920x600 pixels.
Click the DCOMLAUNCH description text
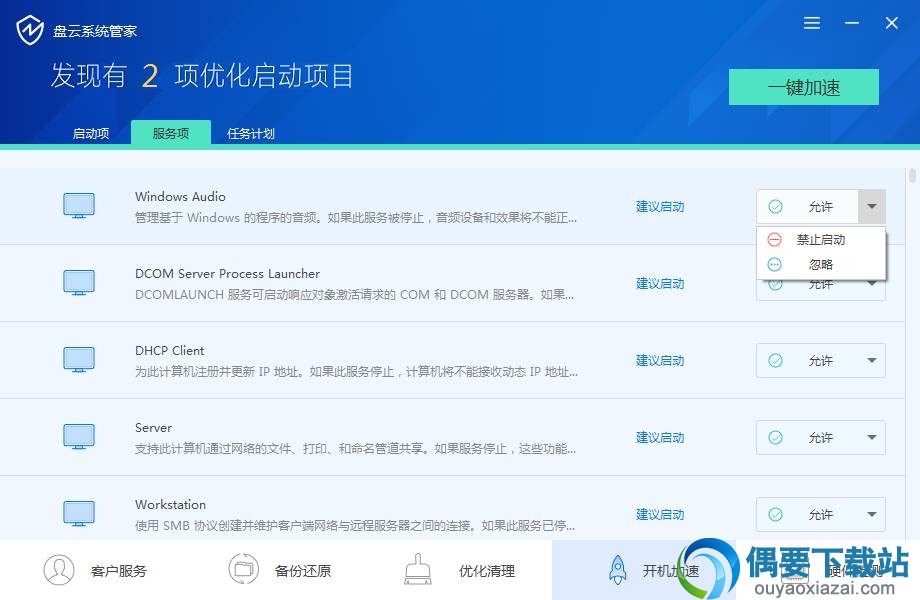[354, 294]
